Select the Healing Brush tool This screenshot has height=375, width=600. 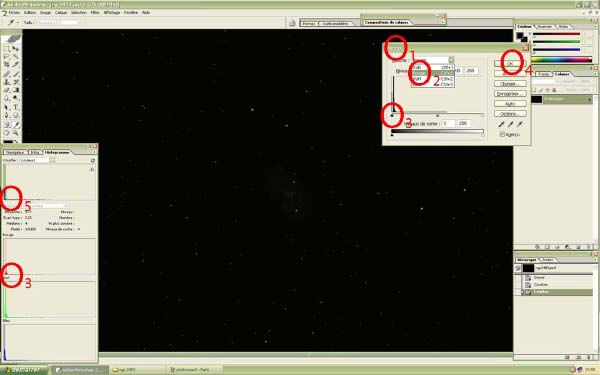tap(7, 73)
